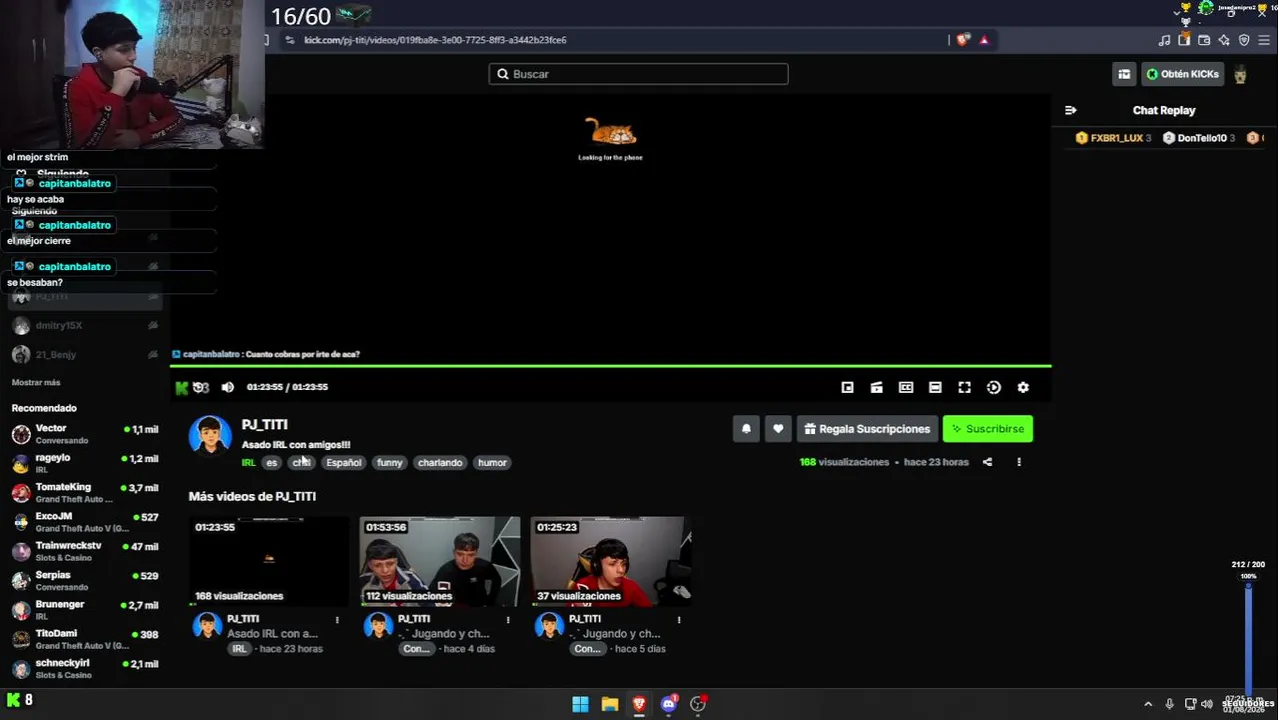Screen dimensions: 1278x720
Task: Open Brunenger in the Recomendado list
Action: pyautogui.click(x=85, y=610)
